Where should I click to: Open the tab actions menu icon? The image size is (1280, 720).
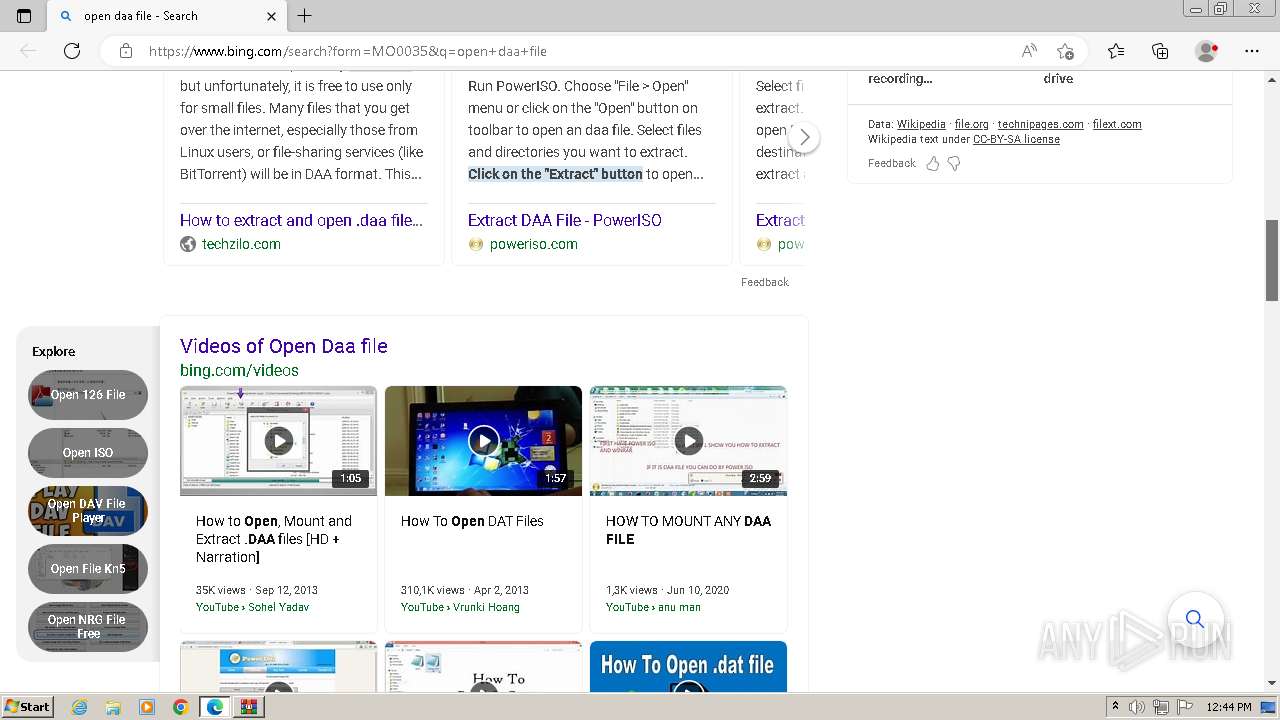pyautogui.click(x=24, y=16)
